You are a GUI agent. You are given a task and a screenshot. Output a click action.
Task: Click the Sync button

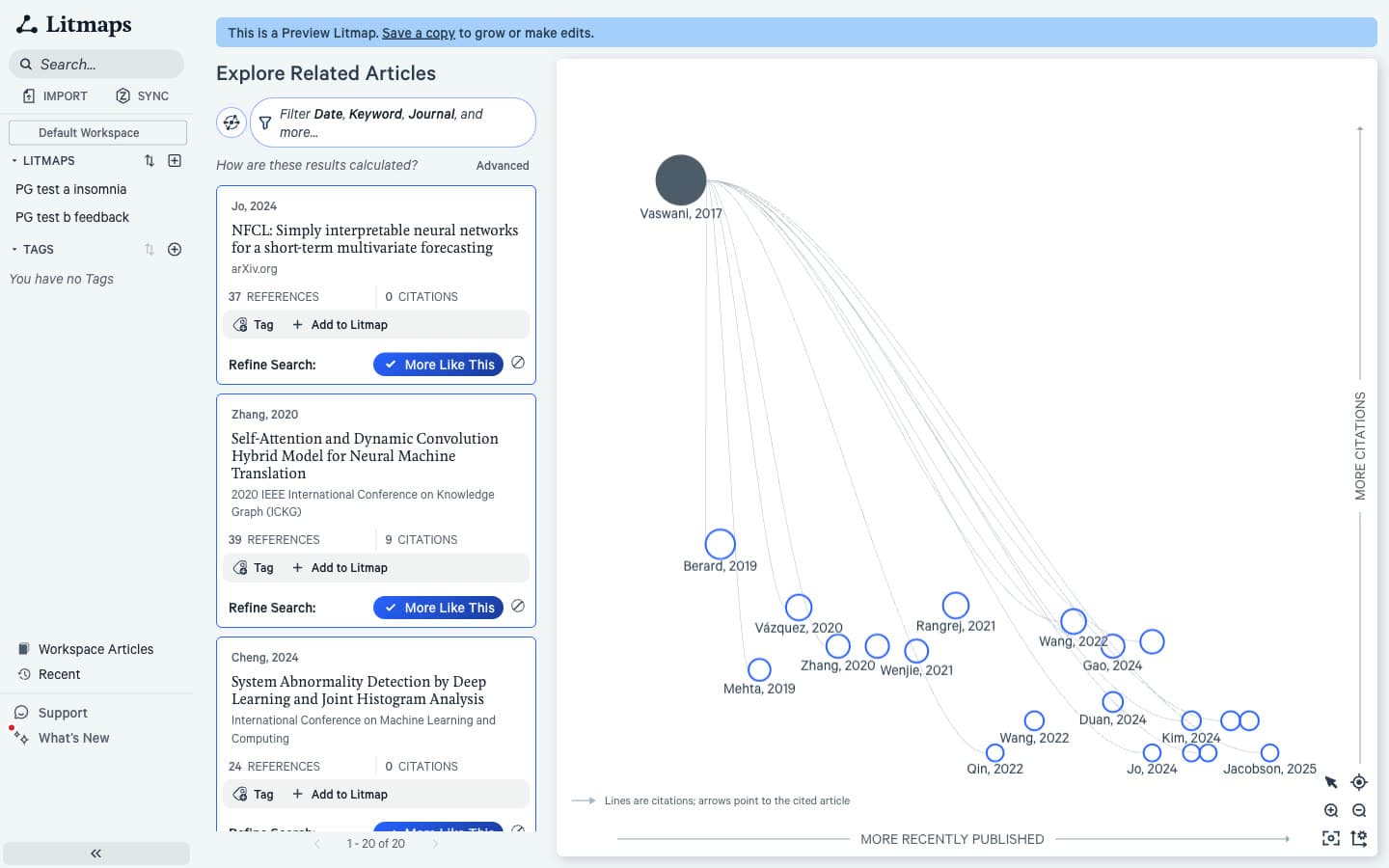(142, 95)
